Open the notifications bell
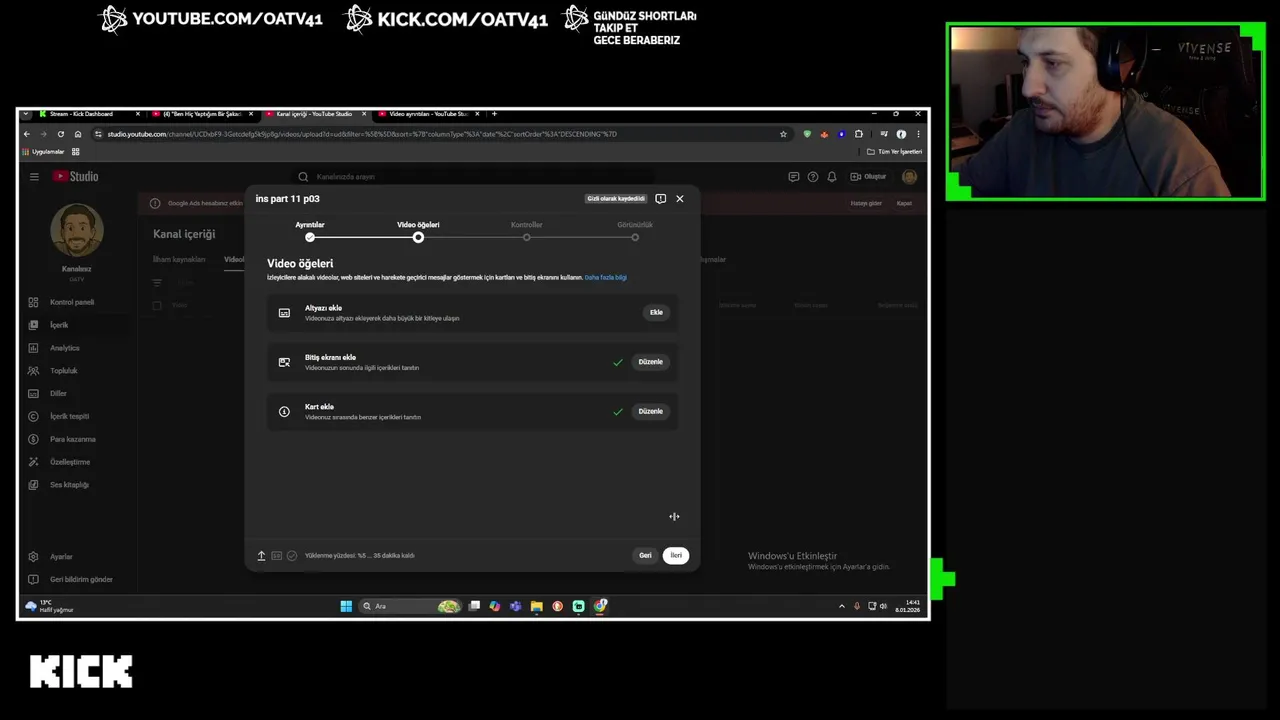 coord(832,177)
